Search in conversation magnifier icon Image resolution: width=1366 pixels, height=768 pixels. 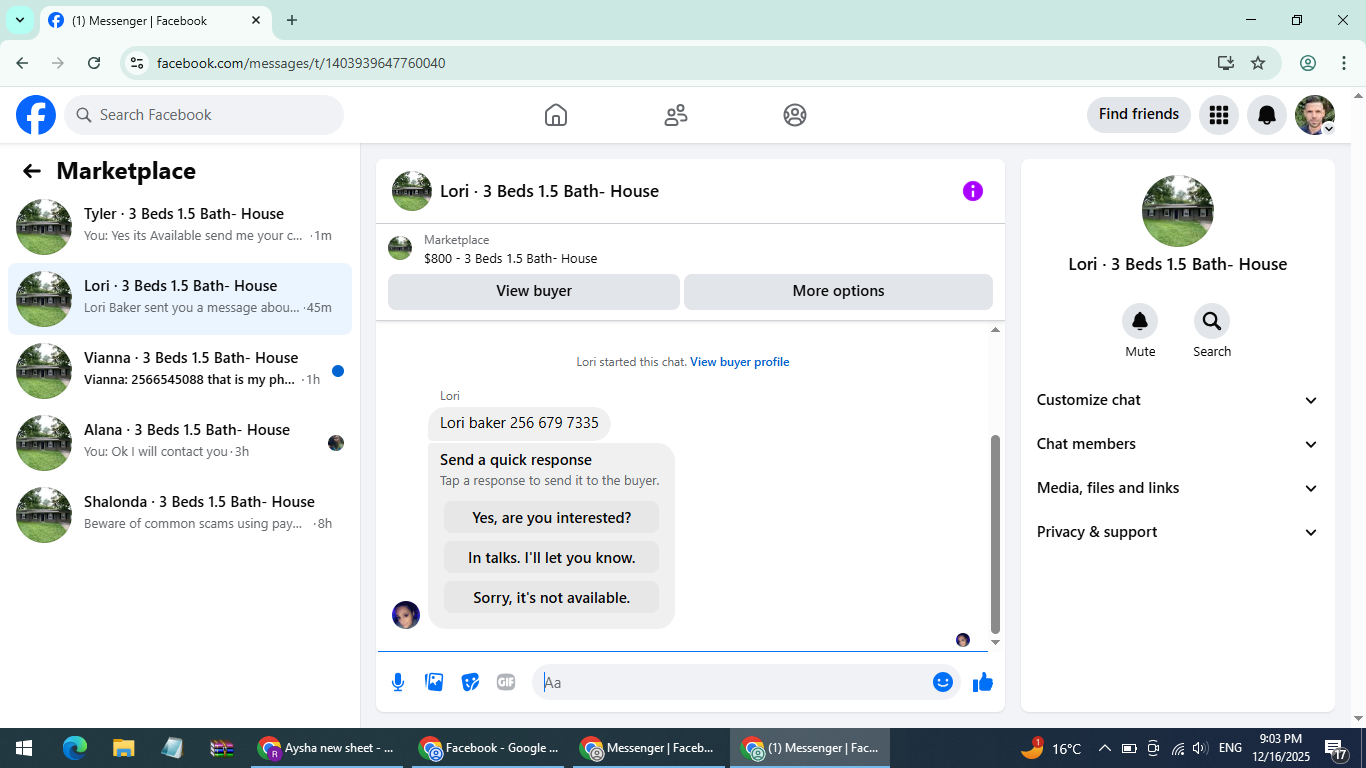pyautogui.click(x=1212, y=321)
